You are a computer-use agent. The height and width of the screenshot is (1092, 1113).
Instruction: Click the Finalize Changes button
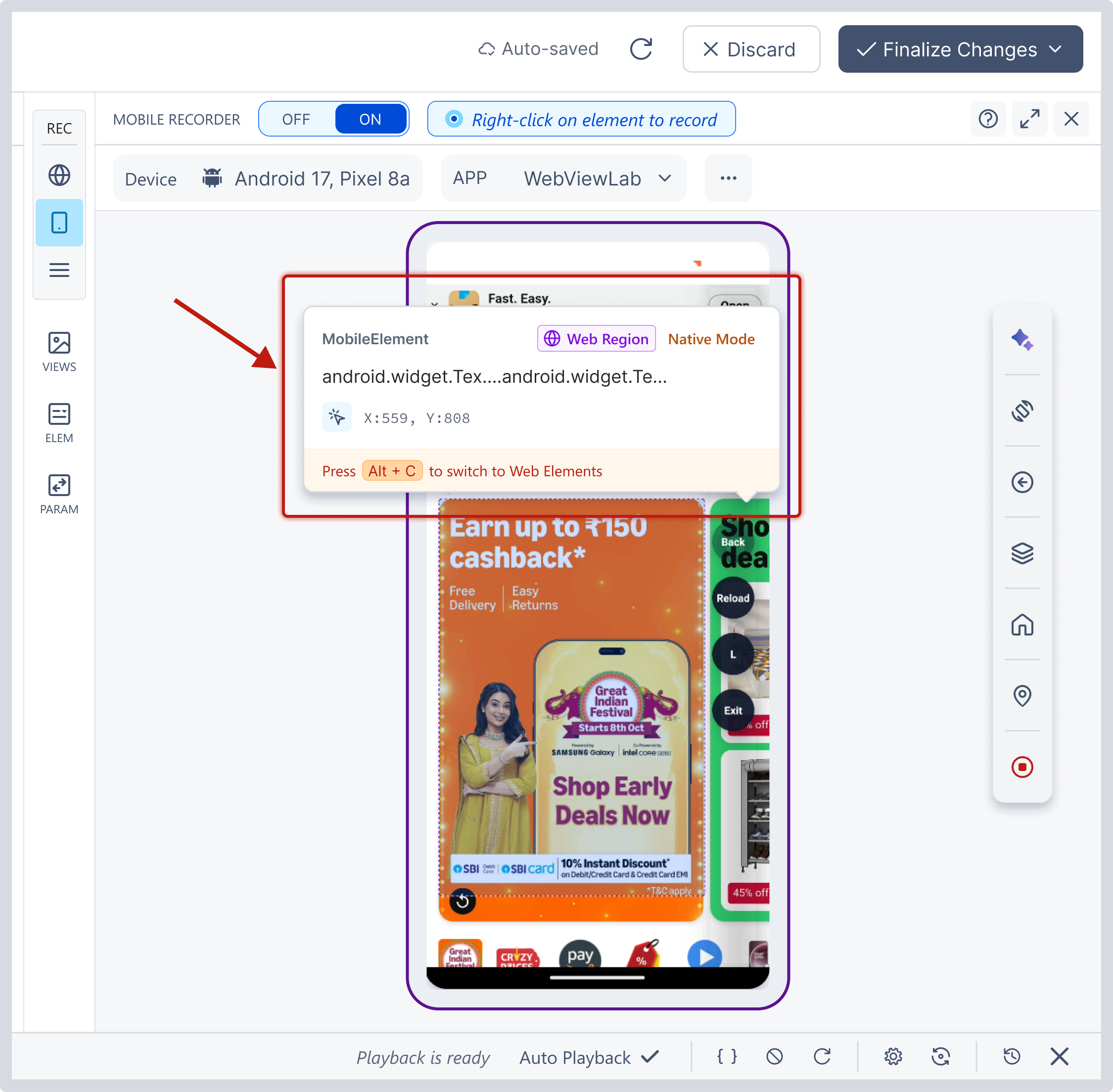click(x=960, y=49)
